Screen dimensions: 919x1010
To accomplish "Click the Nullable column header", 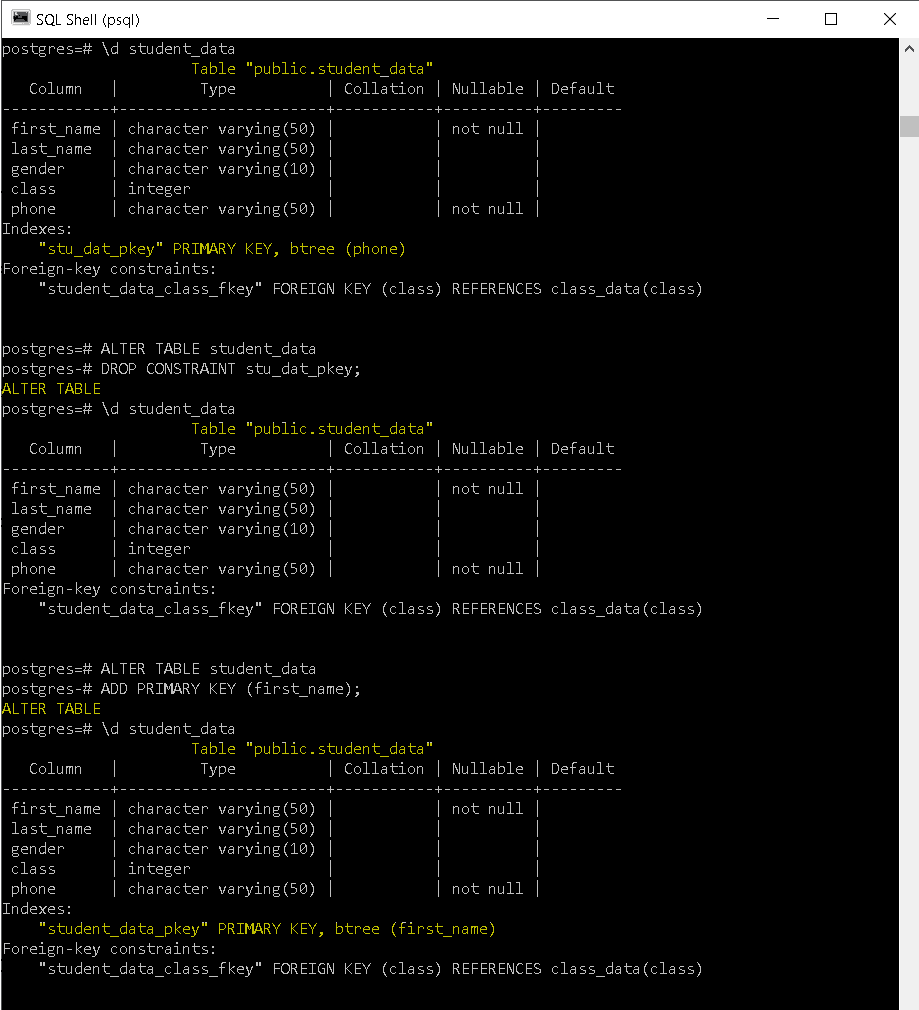I will point(487,88).
